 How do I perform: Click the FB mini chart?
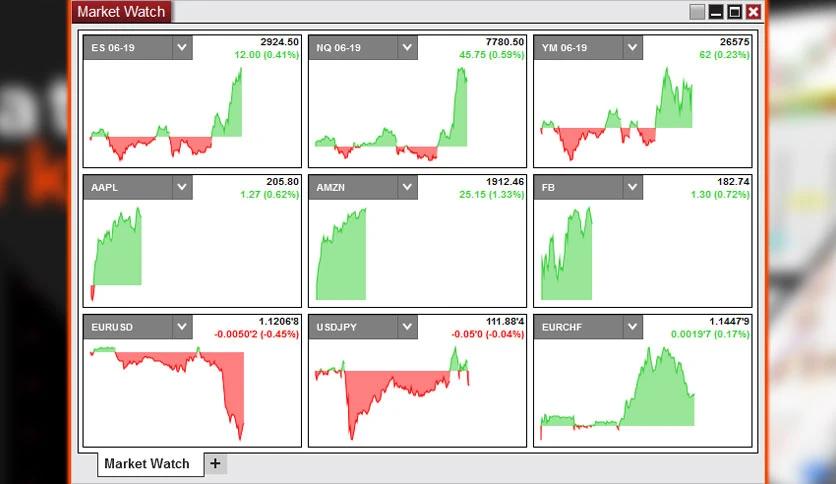[x=566, y=254]
